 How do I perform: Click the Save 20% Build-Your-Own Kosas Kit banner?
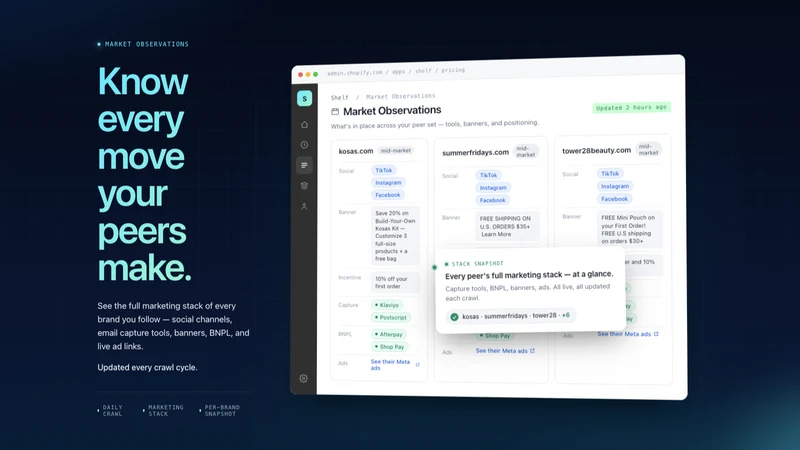tap(395, 236)
